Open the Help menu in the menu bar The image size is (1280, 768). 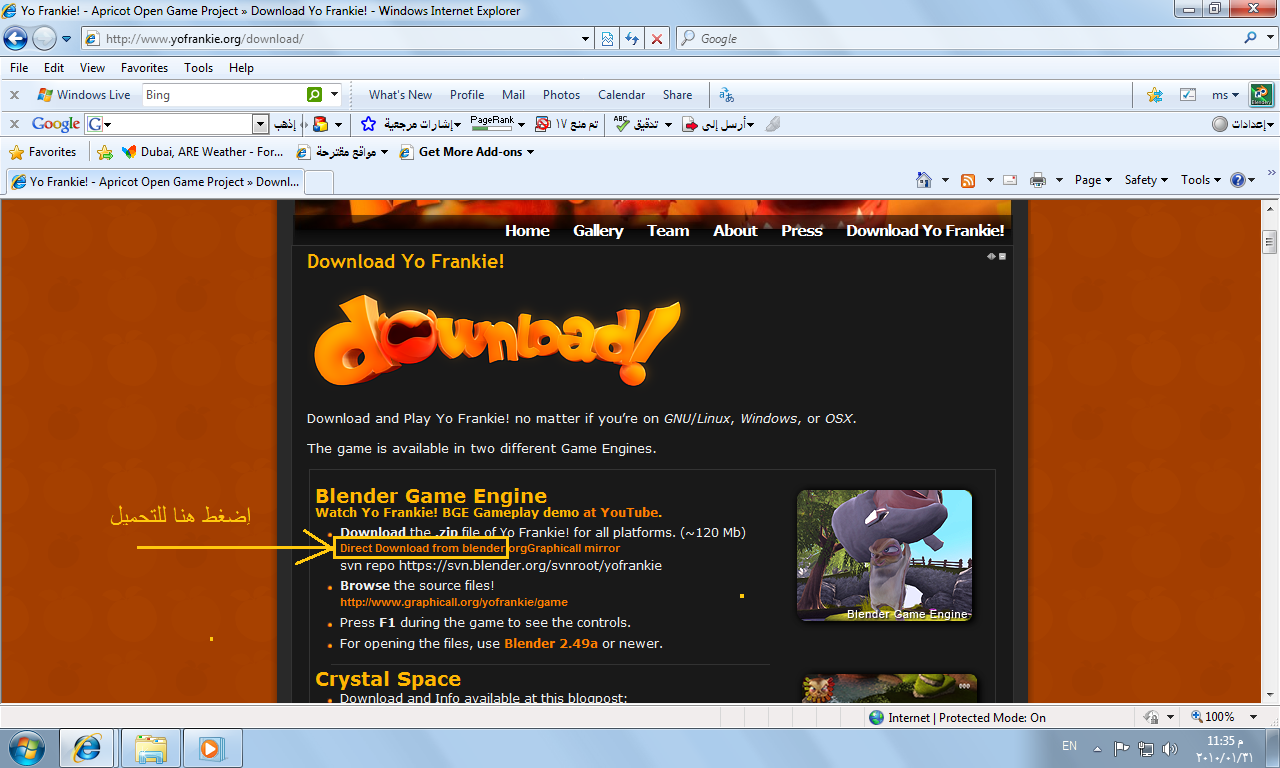pyautogui.click(x=241, y=67)
